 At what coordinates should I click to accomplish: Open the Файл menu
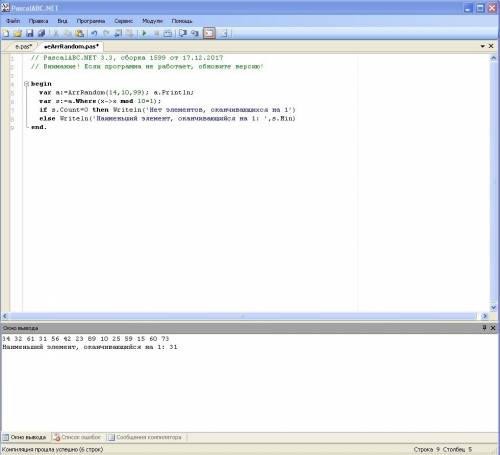[x=13, y=21]
